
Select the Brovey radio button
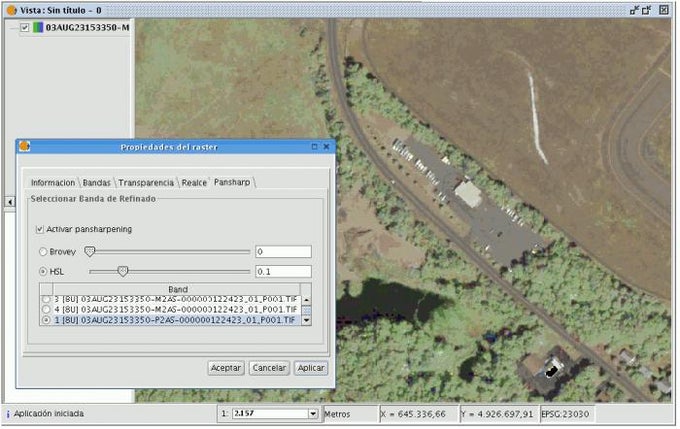tap(43, 252)
